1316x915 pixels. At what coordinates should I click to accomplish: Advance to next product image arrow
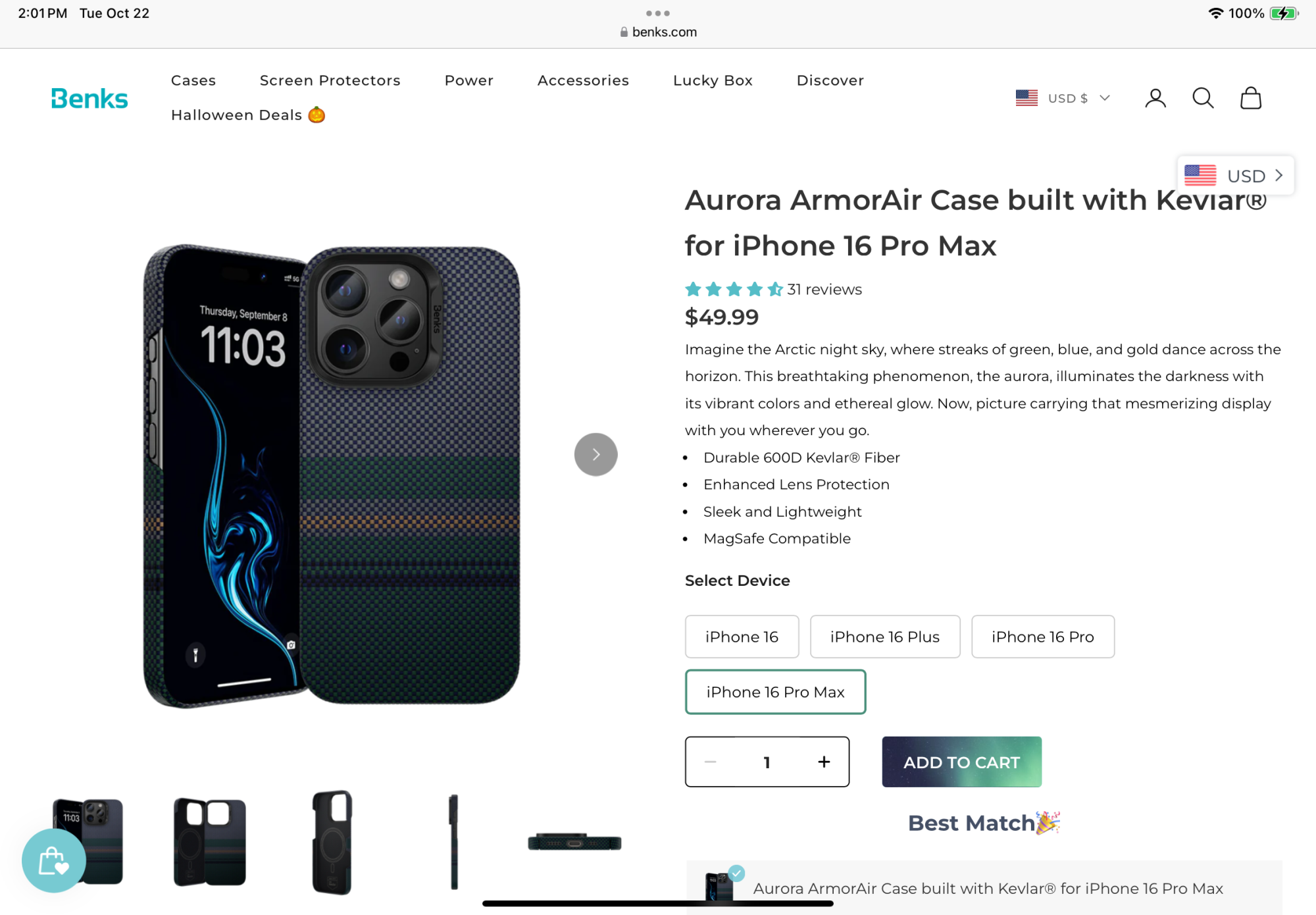(x=595, y=454)
